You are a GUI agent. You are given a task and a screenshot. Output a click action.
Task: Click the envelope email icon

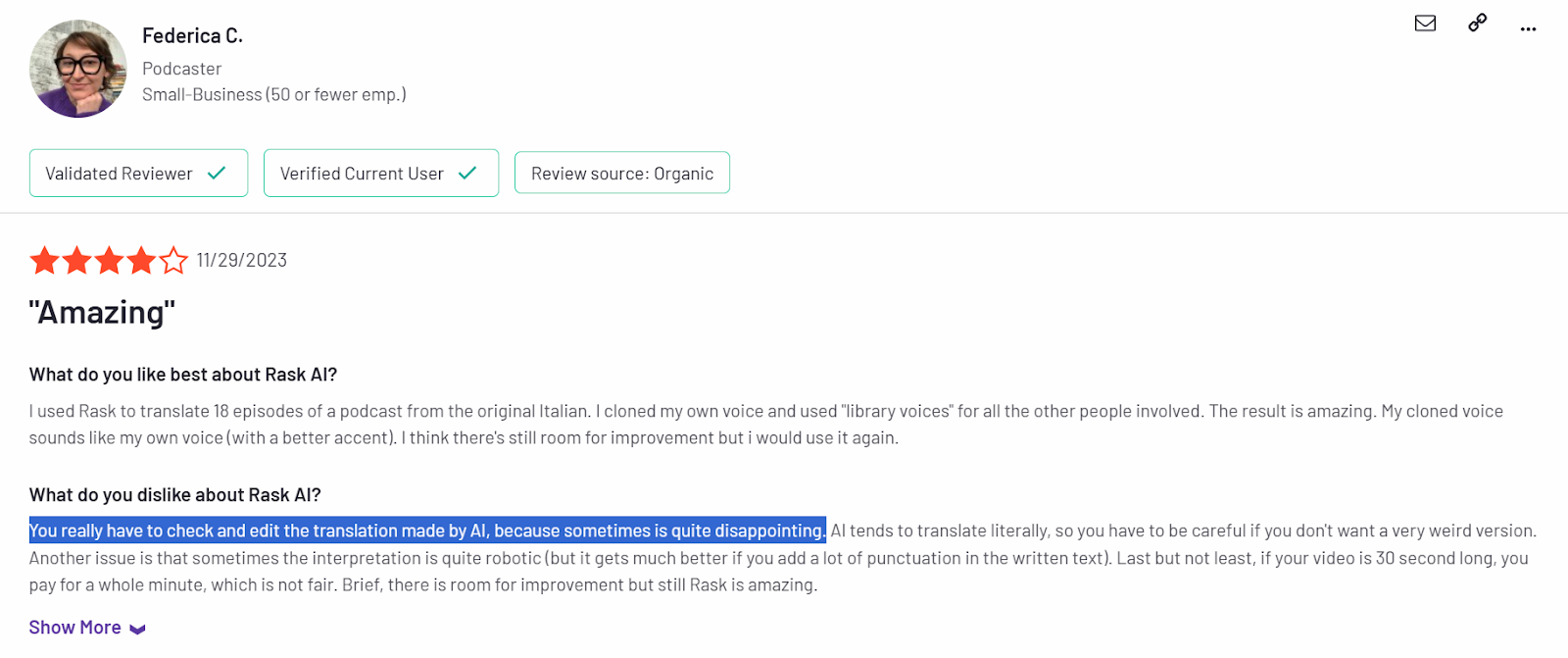[1425, 24]
